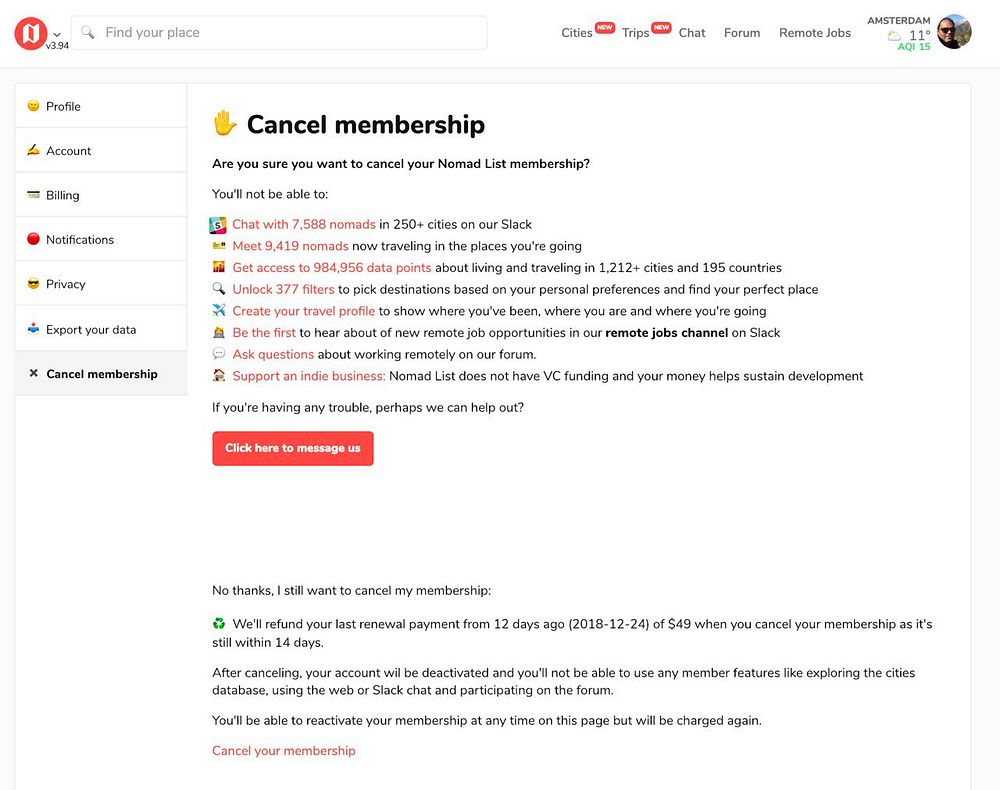
Task: Open the Cities menu item
Action: (x=577, y=33)
